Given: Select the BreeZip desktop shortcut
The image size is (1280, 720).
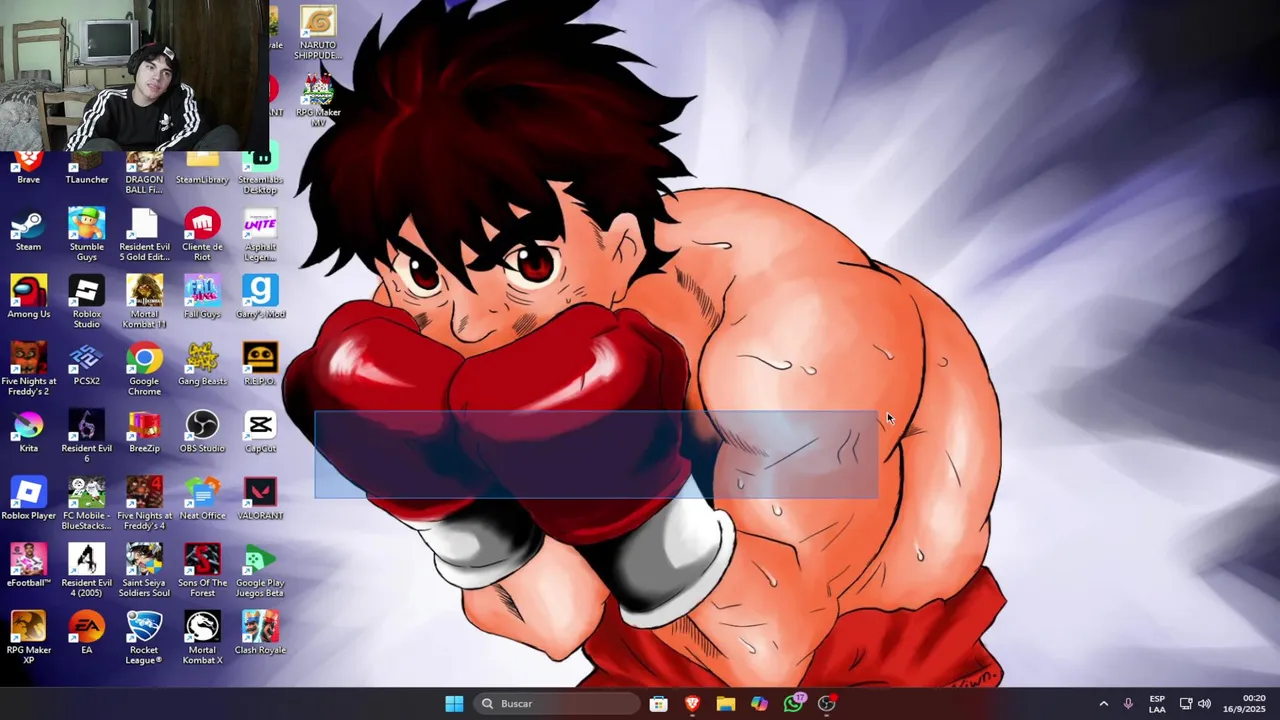Looking at the screenshot, I should [x=144, y=431].
